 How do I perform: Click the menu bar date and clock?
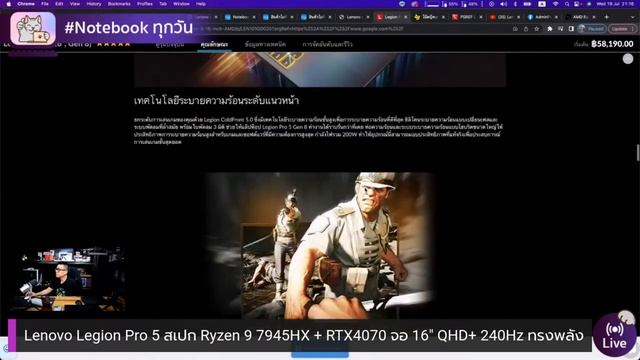coord(615,4)
